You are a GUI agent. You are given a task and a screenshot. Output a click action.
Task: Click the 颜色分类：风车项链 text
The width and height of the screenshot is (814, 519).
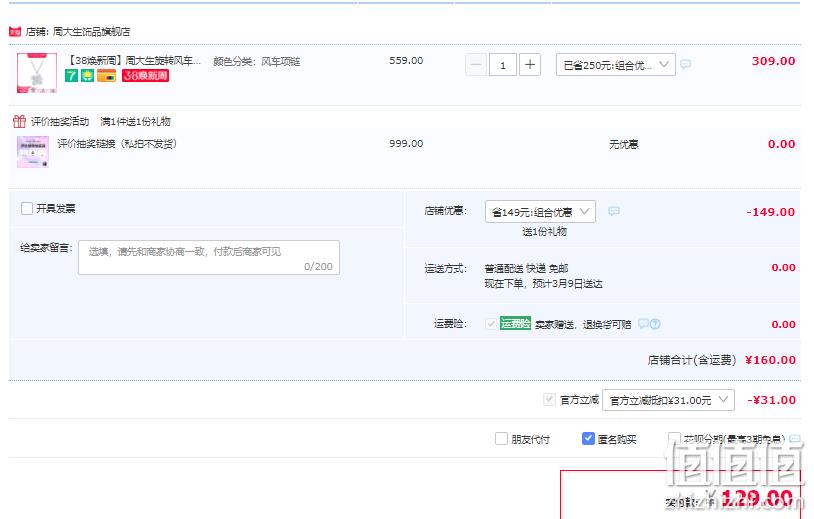click(x=256, y=62)
